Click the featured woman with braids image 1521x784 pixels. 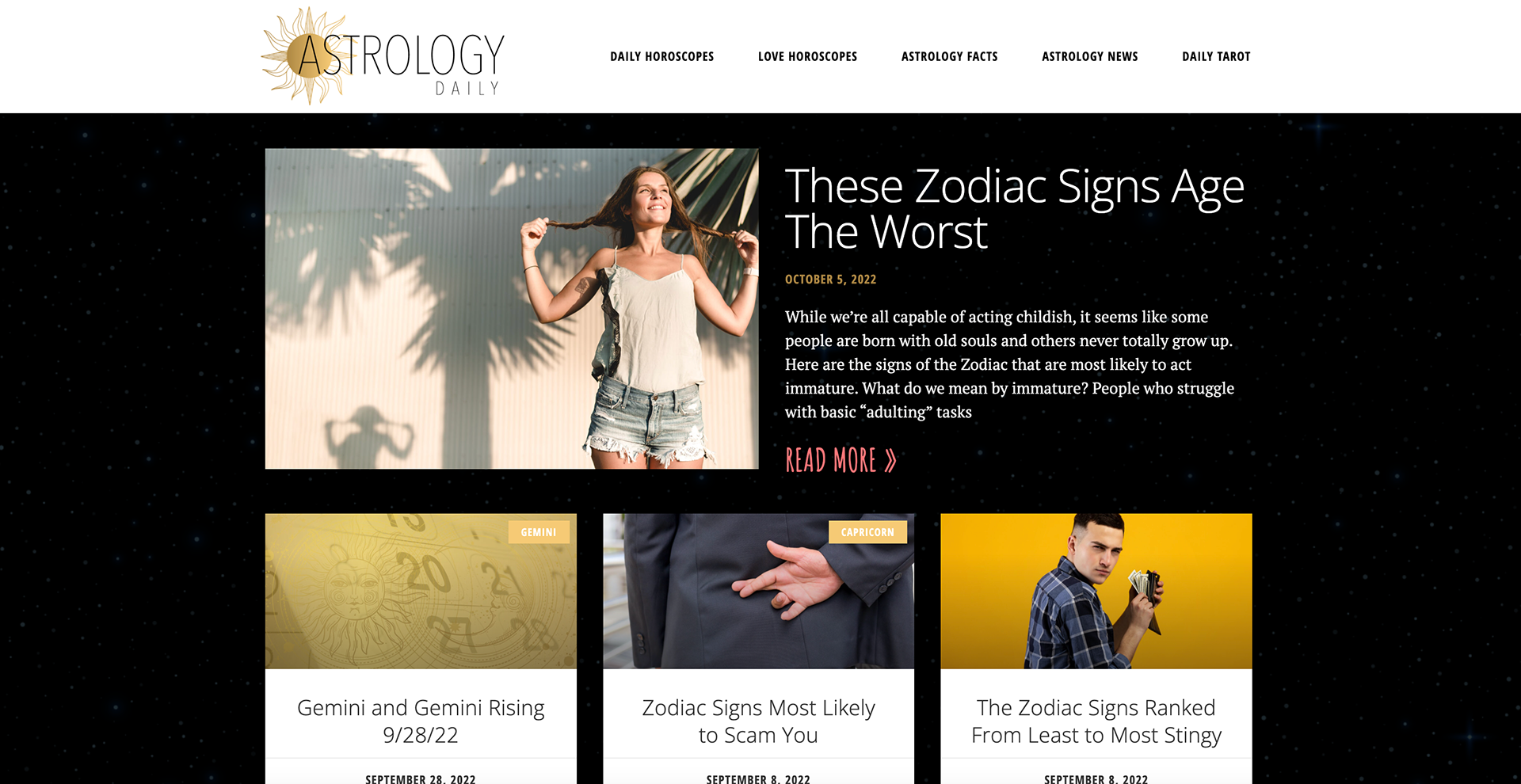tap(512, 309)
